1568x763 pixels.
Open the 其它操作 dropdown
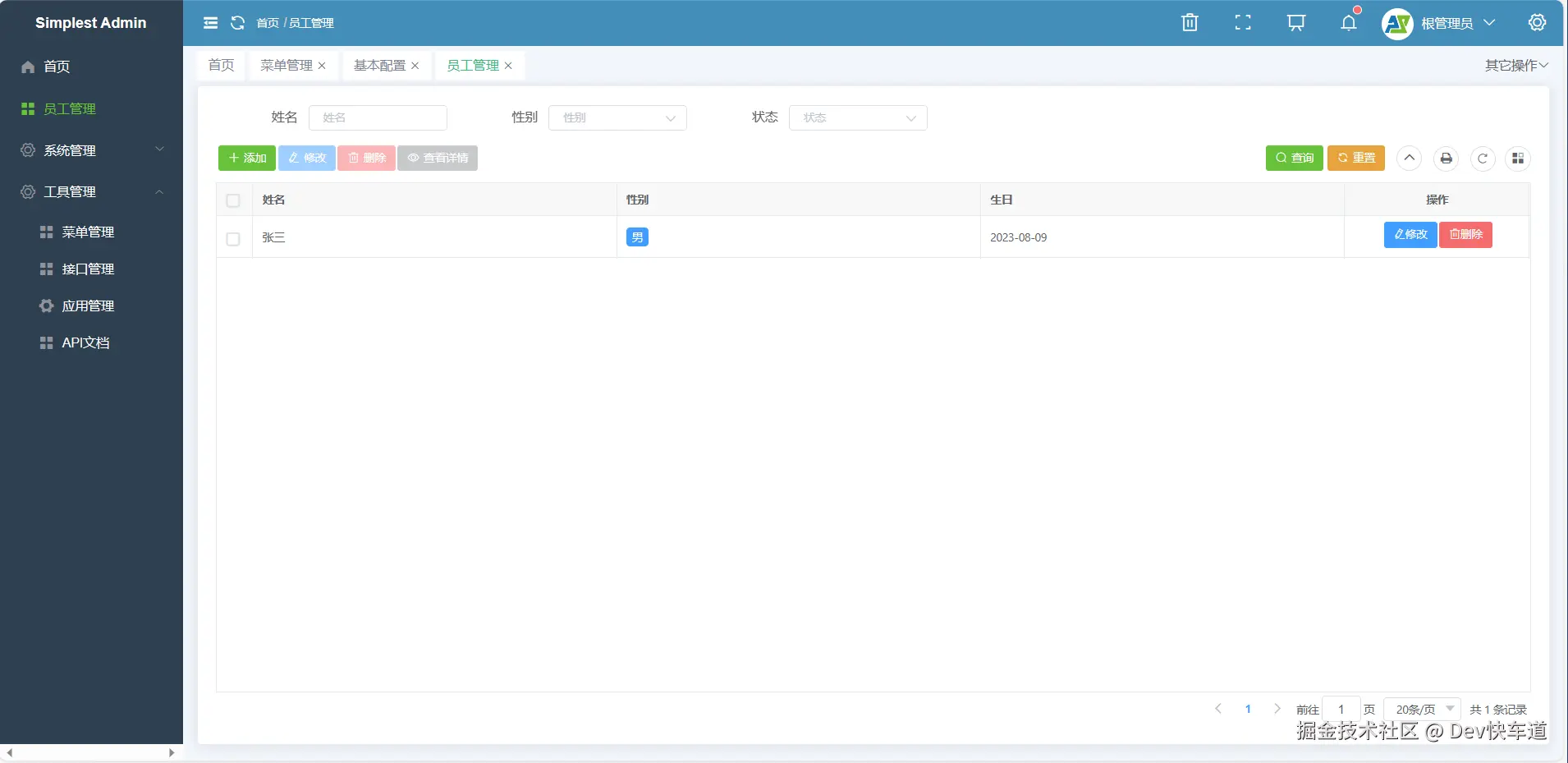click(x=1516, y=66)
